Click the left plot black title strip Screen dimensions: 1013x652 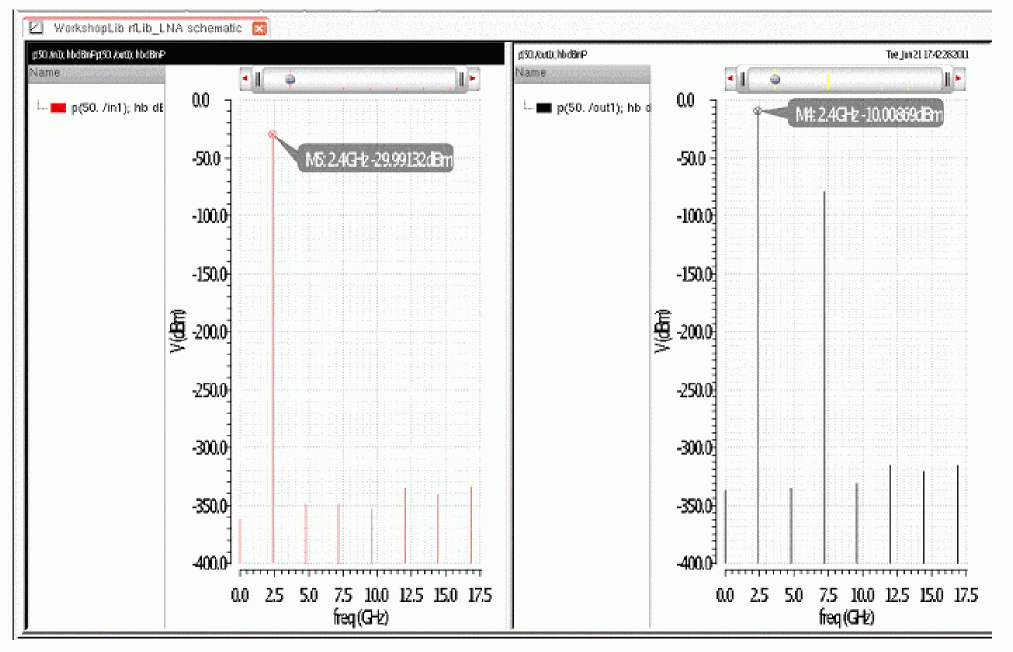click(266, 54)
